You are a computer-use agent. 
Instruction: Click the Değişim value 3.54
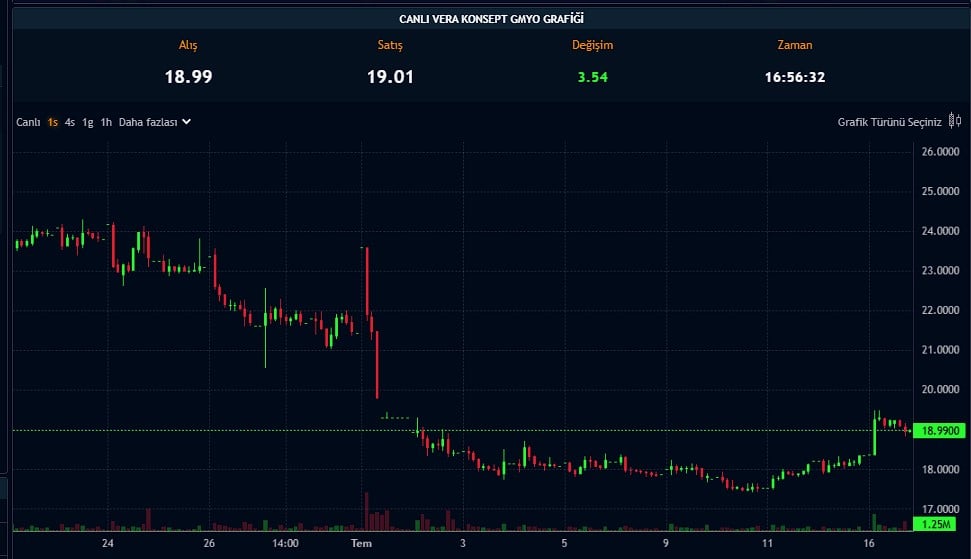pyautogui.click(x=592, y=77)
